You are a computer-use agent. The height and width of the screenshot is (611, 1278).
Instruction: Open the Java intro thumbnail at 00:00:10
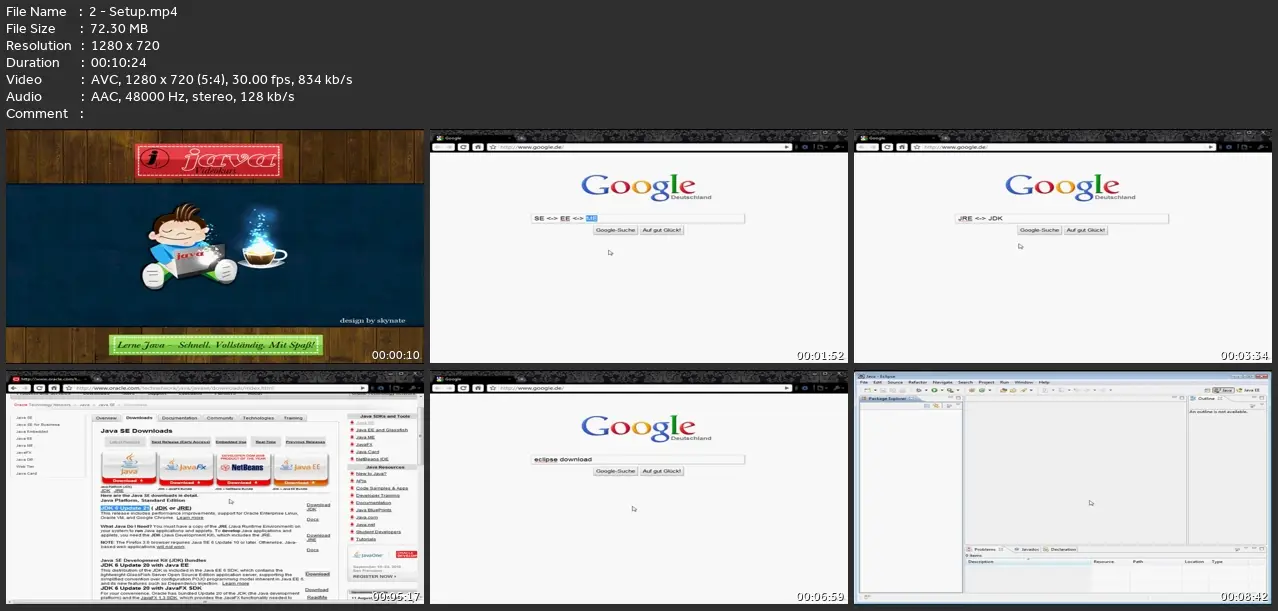click(215, 246)
